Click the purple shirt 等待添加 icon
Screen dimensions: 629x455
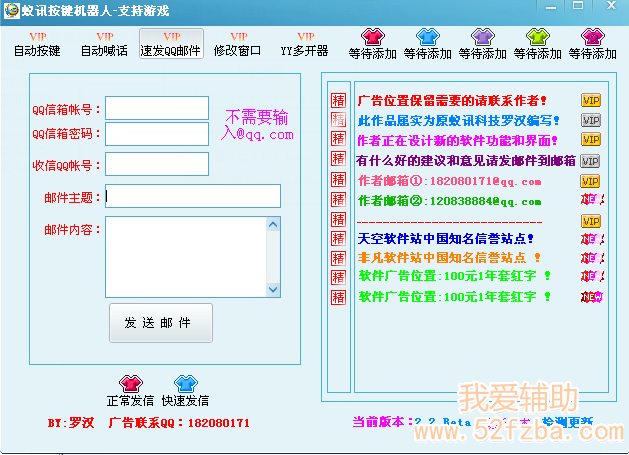[483, 37]
